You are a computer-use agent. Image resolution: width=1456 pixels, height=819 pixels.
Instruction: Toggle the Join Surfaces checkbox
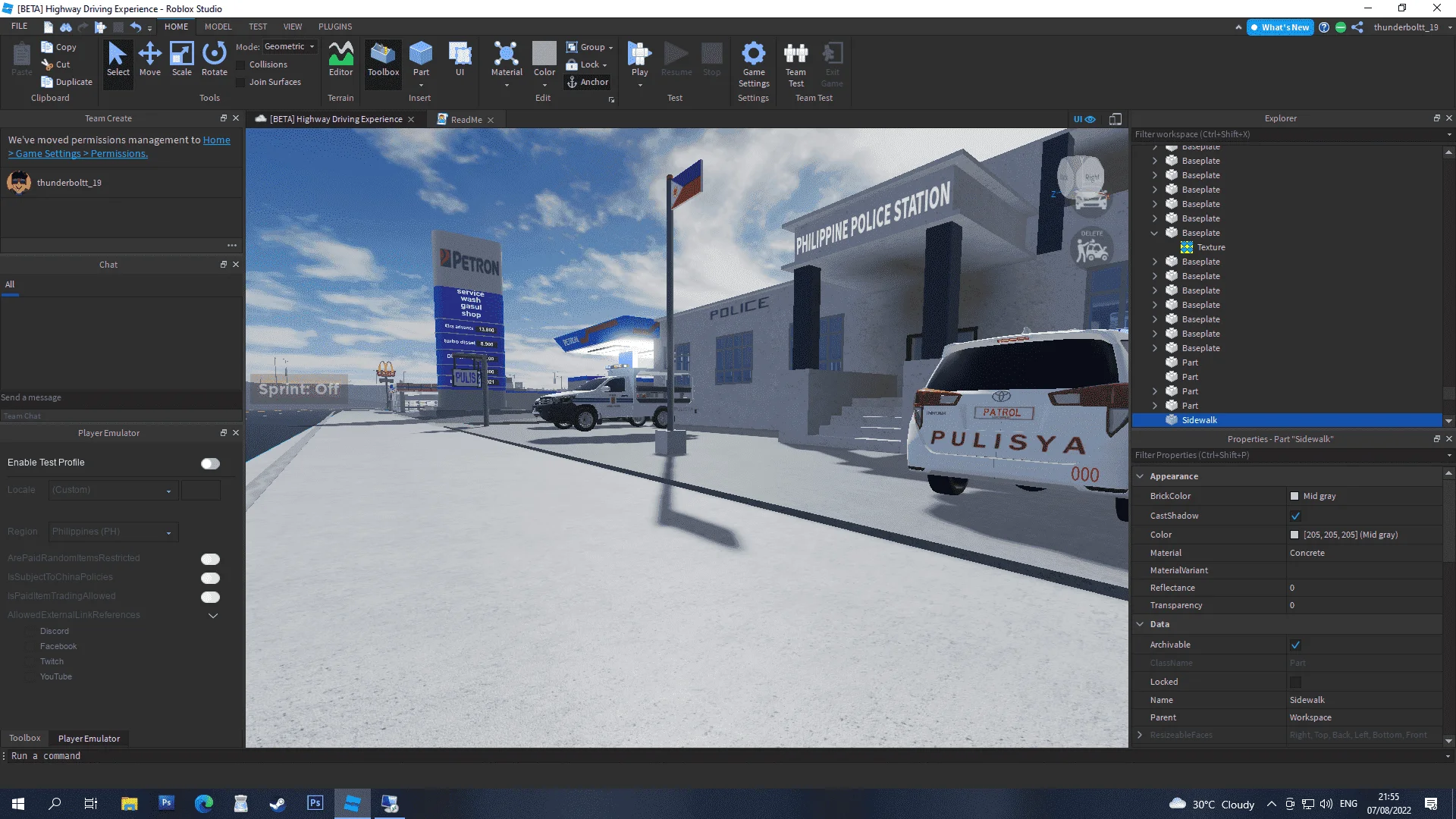point(240,83)
